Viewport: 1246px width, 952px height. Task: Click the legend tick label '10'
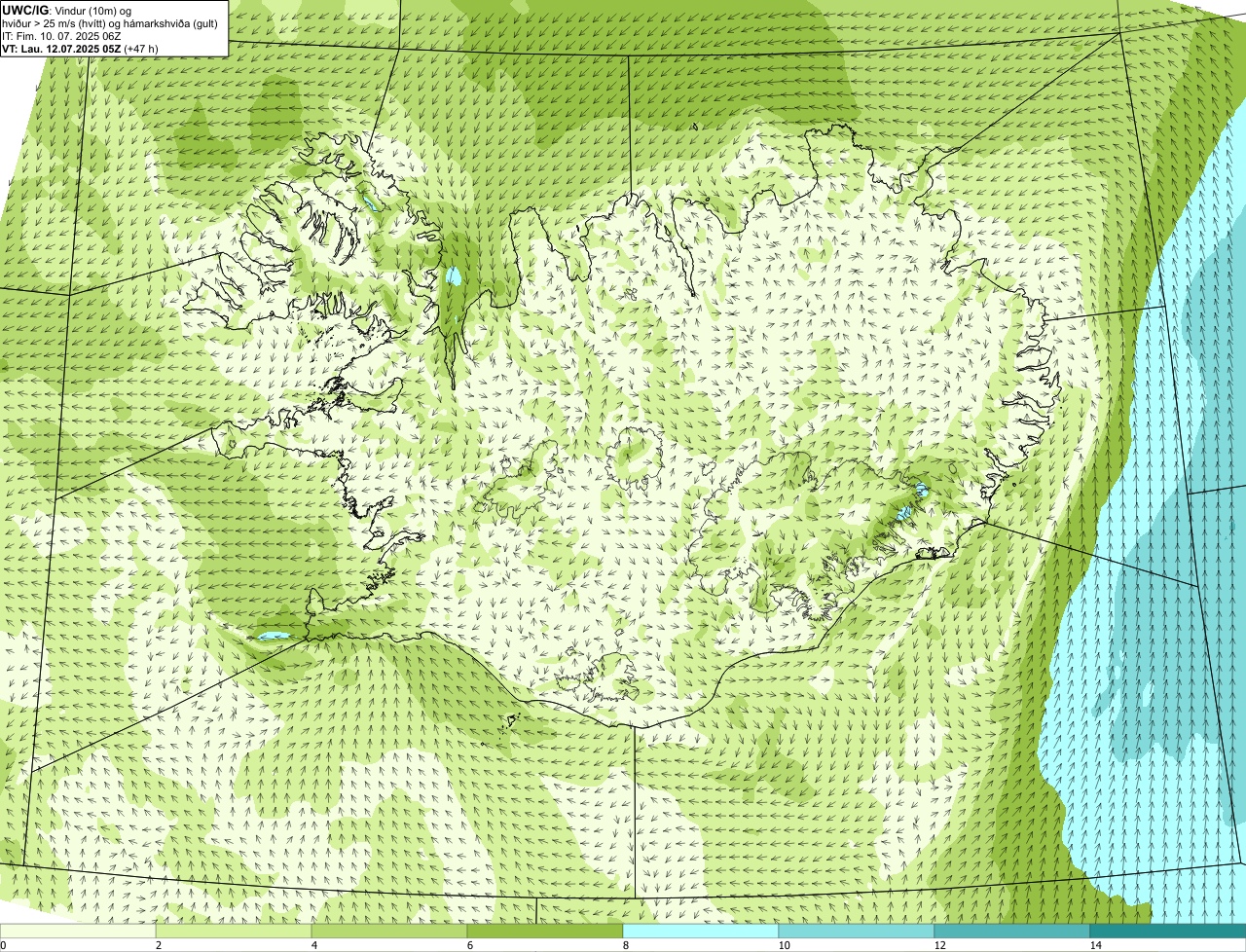(784, 945)
